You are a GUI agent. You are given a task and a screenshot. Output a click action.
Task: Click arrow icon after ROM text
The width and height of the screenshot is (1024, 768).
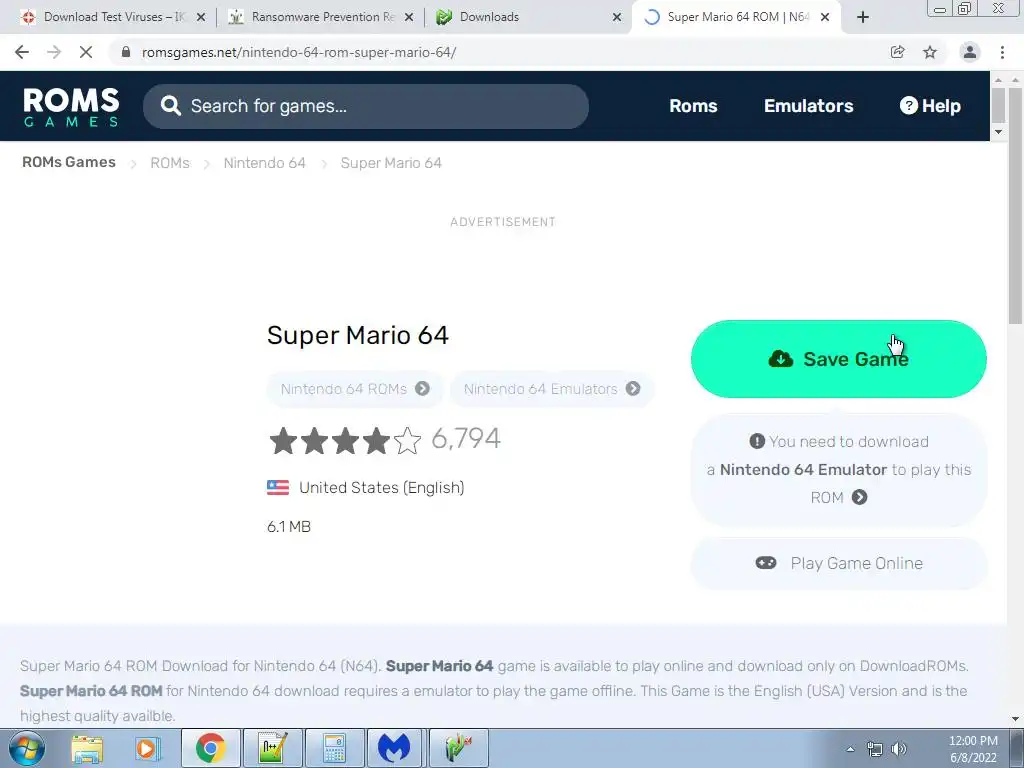pos(859,498)
